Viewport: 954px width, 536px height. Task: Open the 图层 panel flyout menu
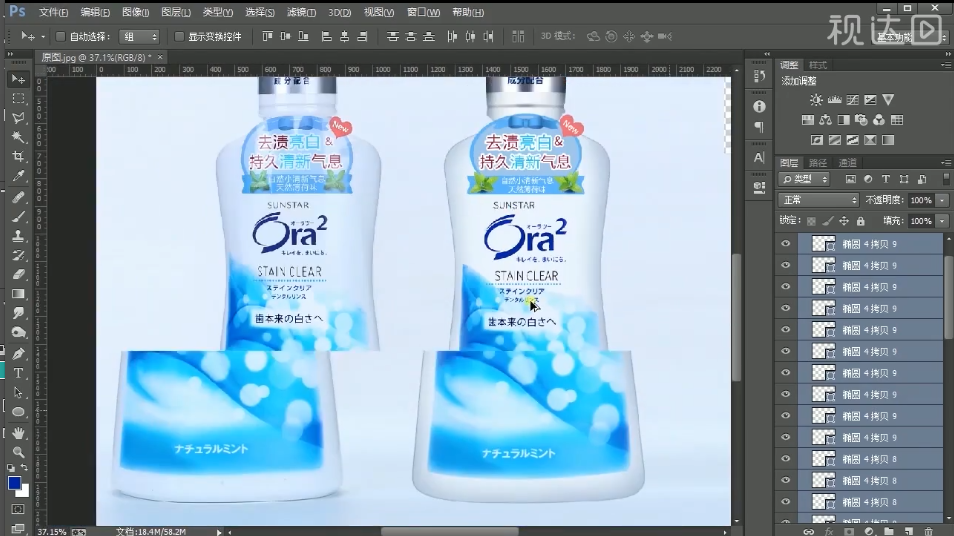tap(945, 162)
